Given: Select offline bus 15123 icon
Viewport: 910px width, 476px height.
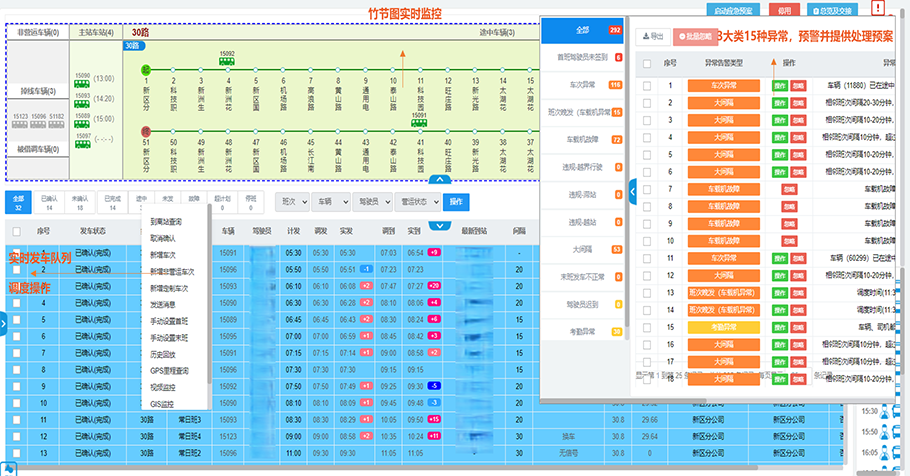Looking at the screenshot, I should click(x=19, y=126).
